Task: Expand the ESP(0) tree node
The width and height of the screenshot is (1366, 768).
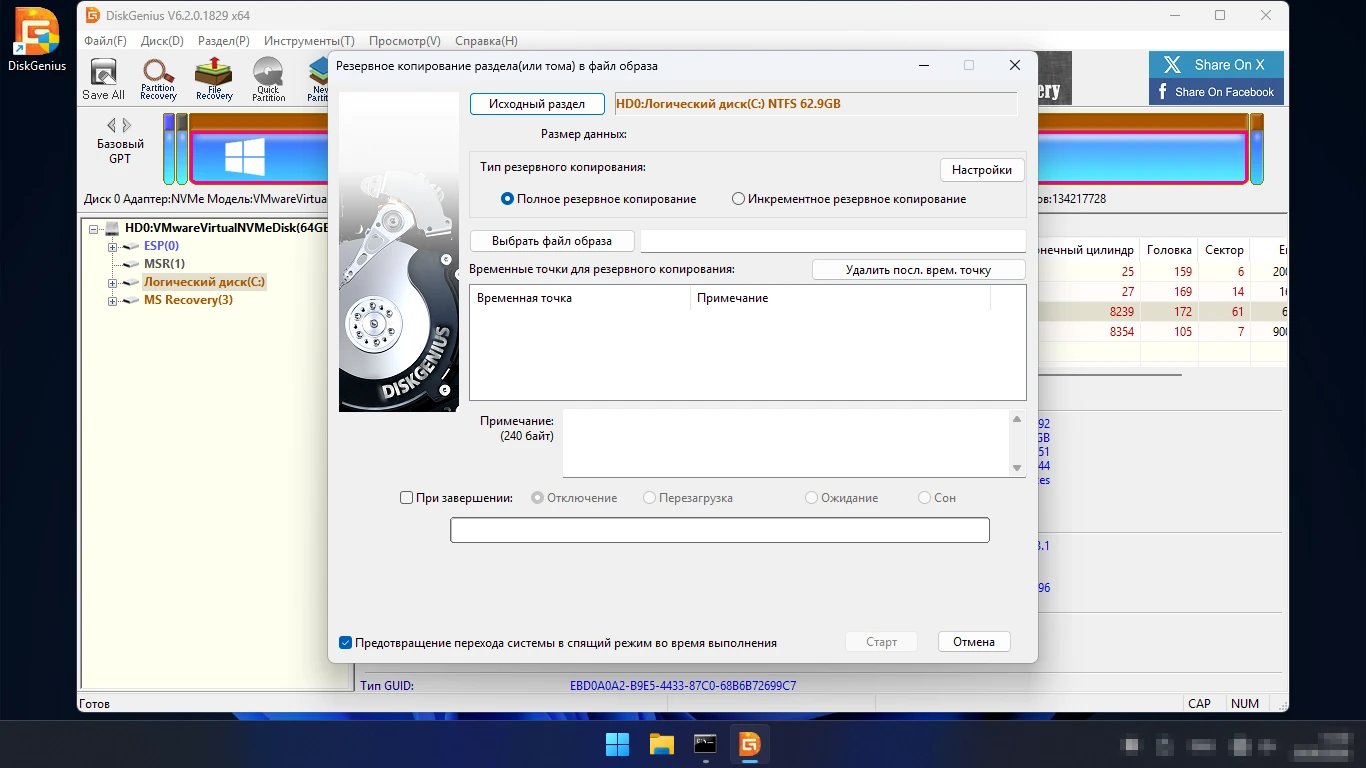Action: pyautogui.click(x=113, y=246)
